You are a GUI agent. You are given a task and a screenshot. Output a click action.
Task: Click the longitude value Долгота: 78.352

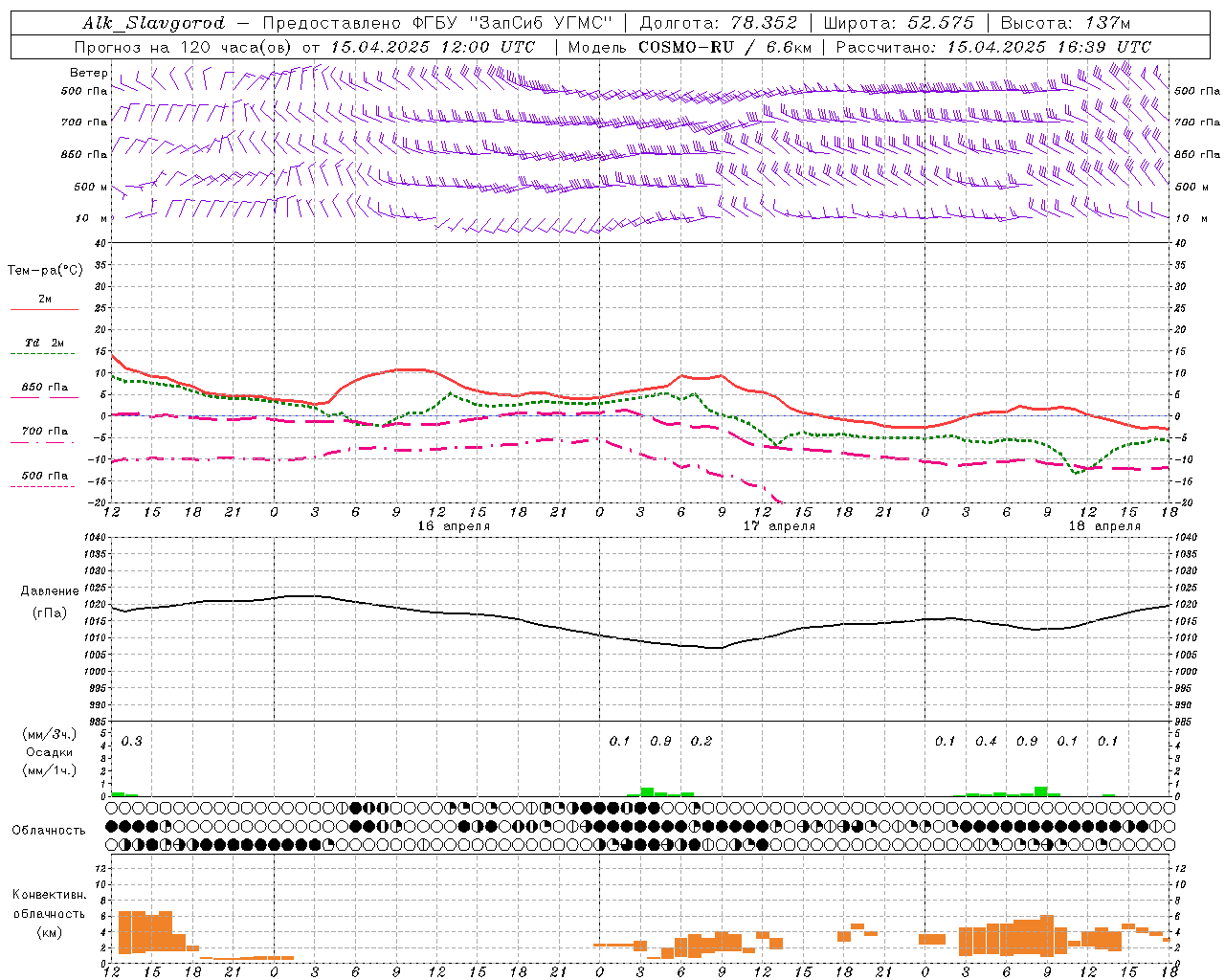(718, 23)
